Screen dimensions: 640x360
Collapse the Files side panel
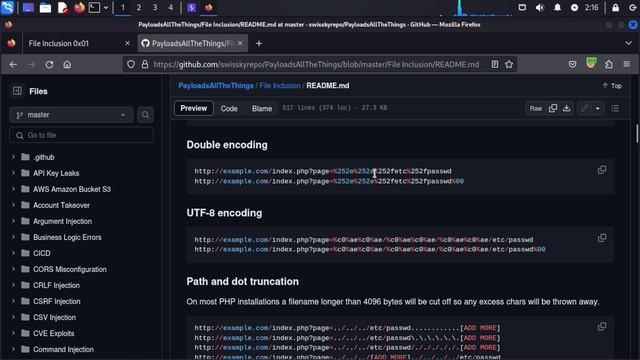coord(17,91)
